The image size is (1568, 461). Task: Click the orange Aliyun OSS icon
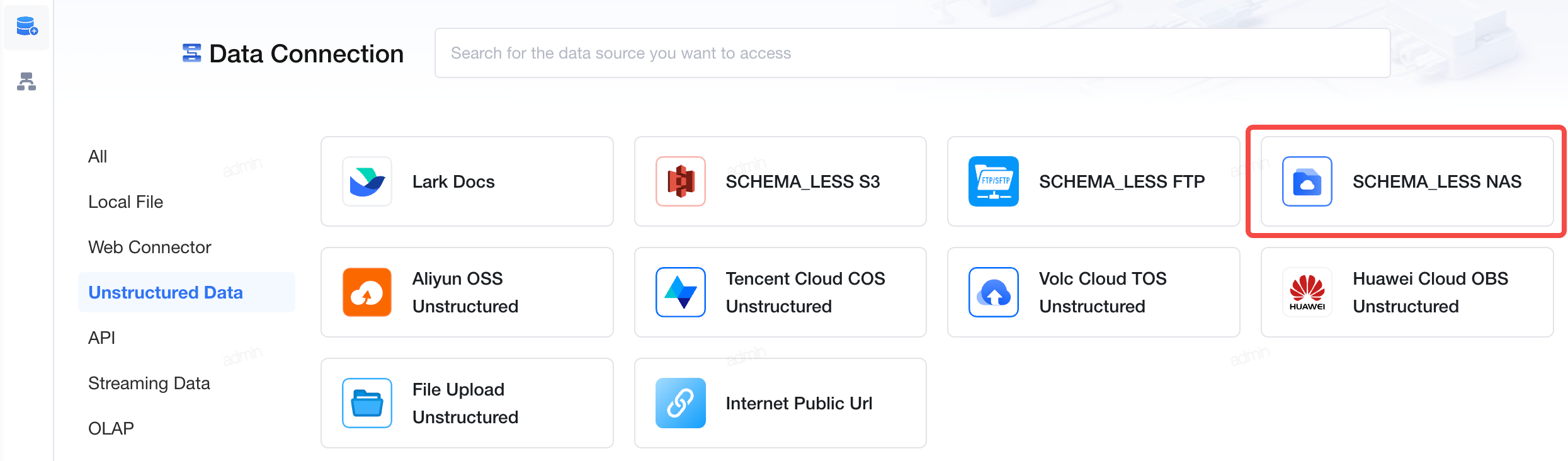367,292
